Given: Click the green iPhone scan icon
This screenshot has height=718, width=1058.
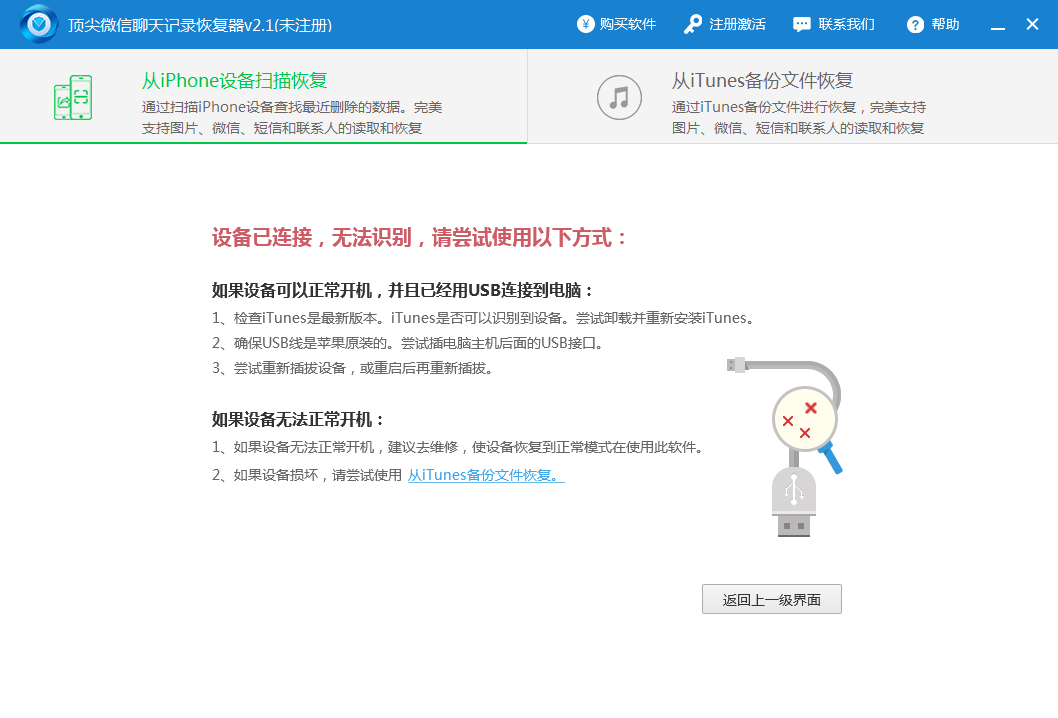Looking at the screenshot, I should (x=73, y=97).
